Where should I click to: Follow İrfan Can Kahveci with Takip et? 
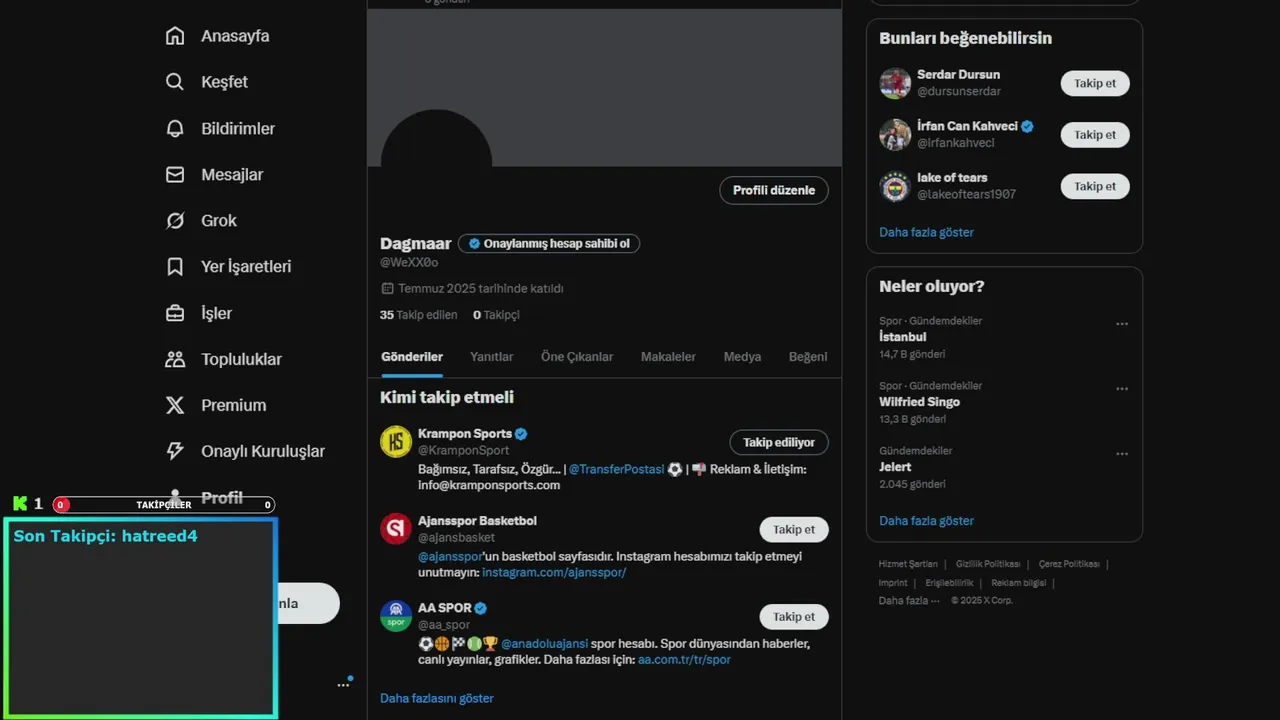(1095, 135)
